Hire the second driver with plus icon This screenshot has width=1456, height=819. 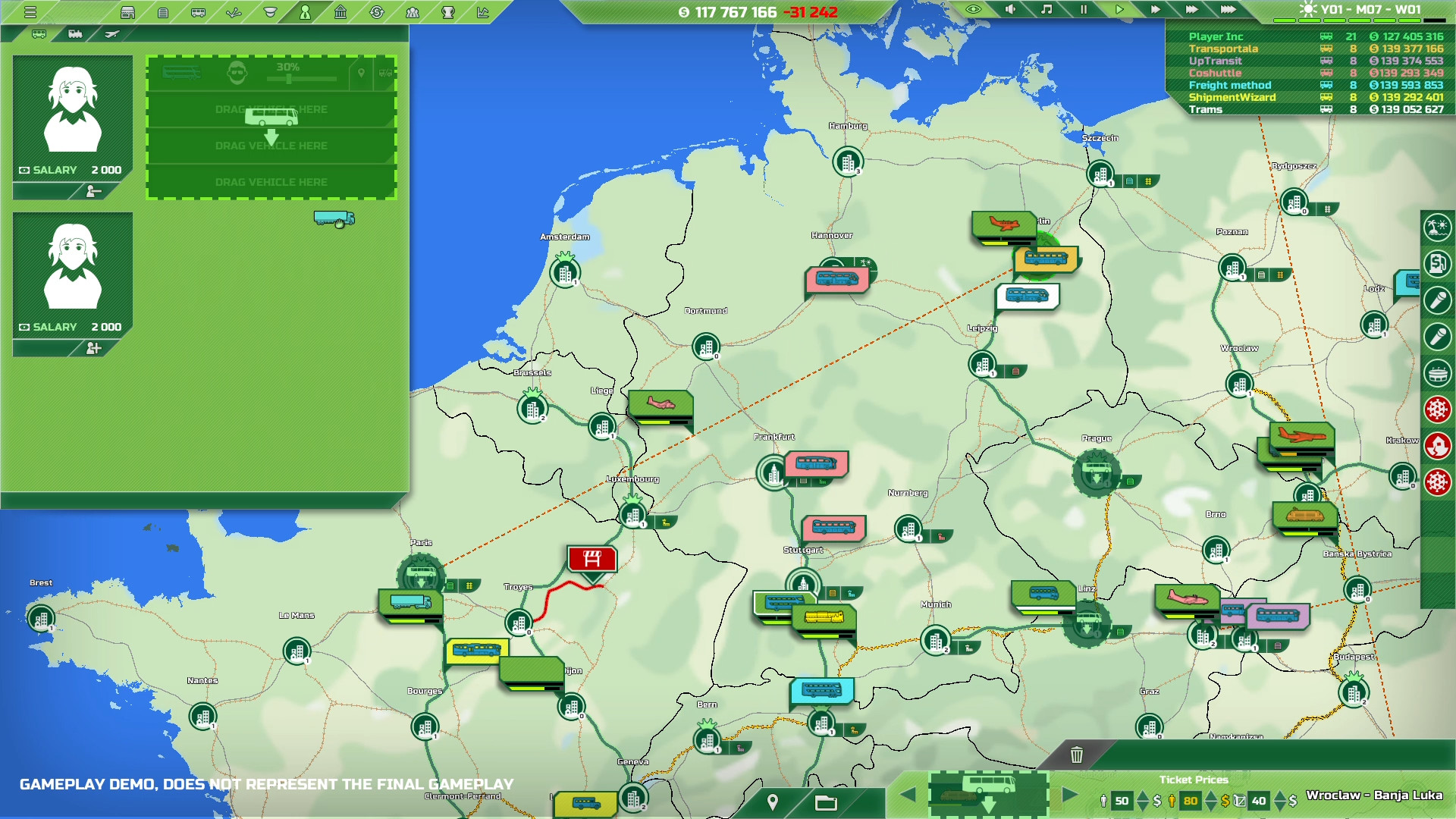click(x=93, y=348)
